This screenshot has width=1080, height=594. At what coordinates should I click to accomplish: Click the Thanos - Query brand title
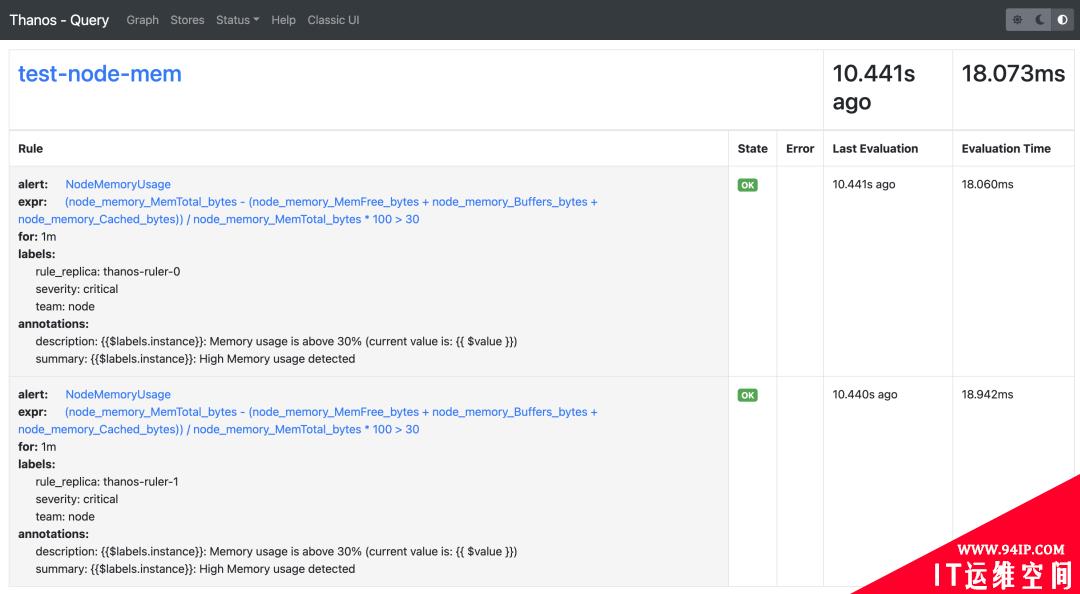(x=59, y=20)
